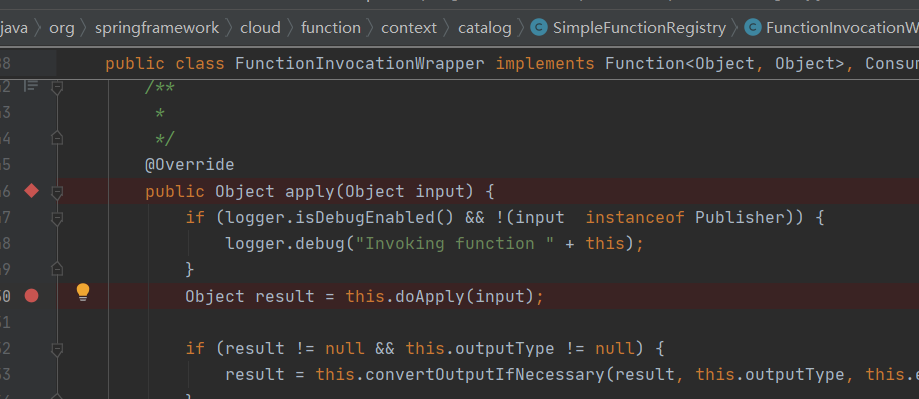
Task: Click fold end marker after logger.debug block
Action: coord(57,269)
